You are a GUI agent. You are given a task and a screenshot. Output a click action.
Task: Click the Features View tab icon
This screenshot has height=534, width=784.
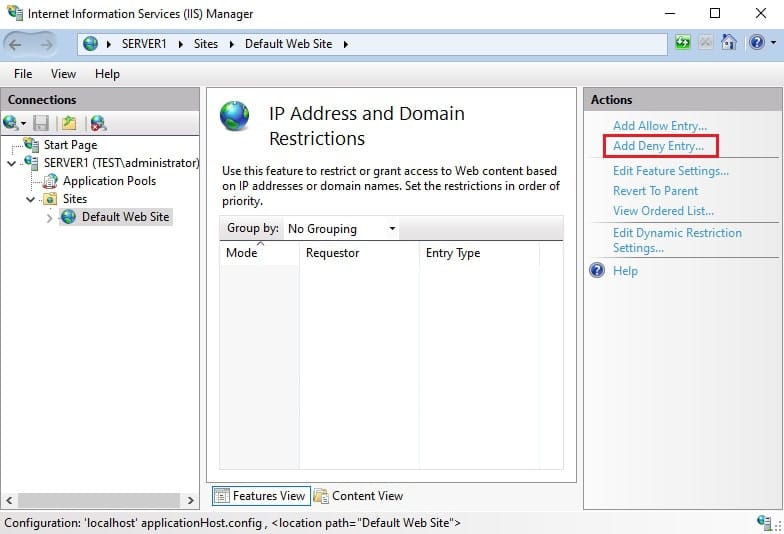pos(222,496)
